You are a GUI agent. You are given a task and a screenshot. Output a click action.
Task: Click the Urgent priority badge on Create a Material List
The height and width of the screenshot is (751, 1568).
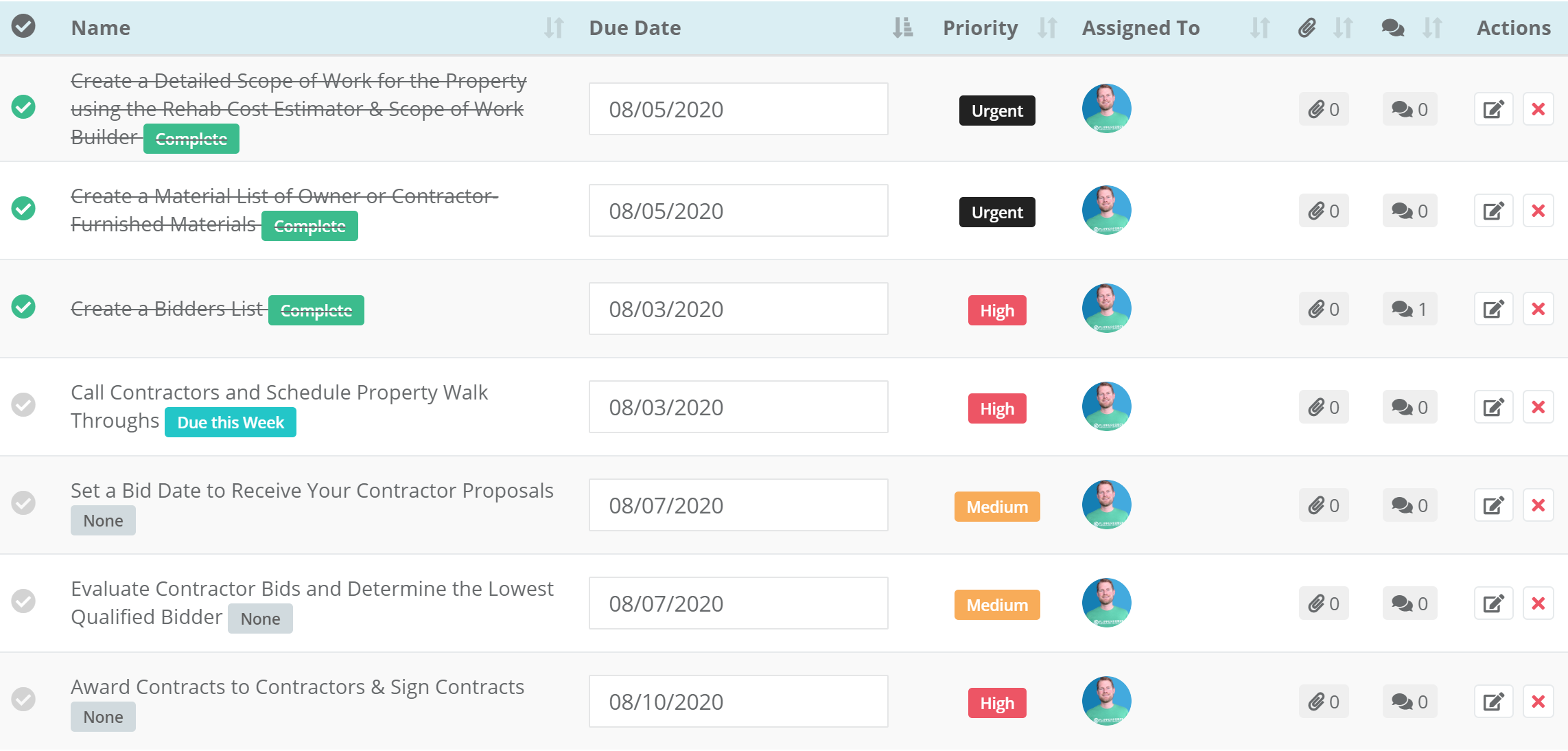click(996, 211)
